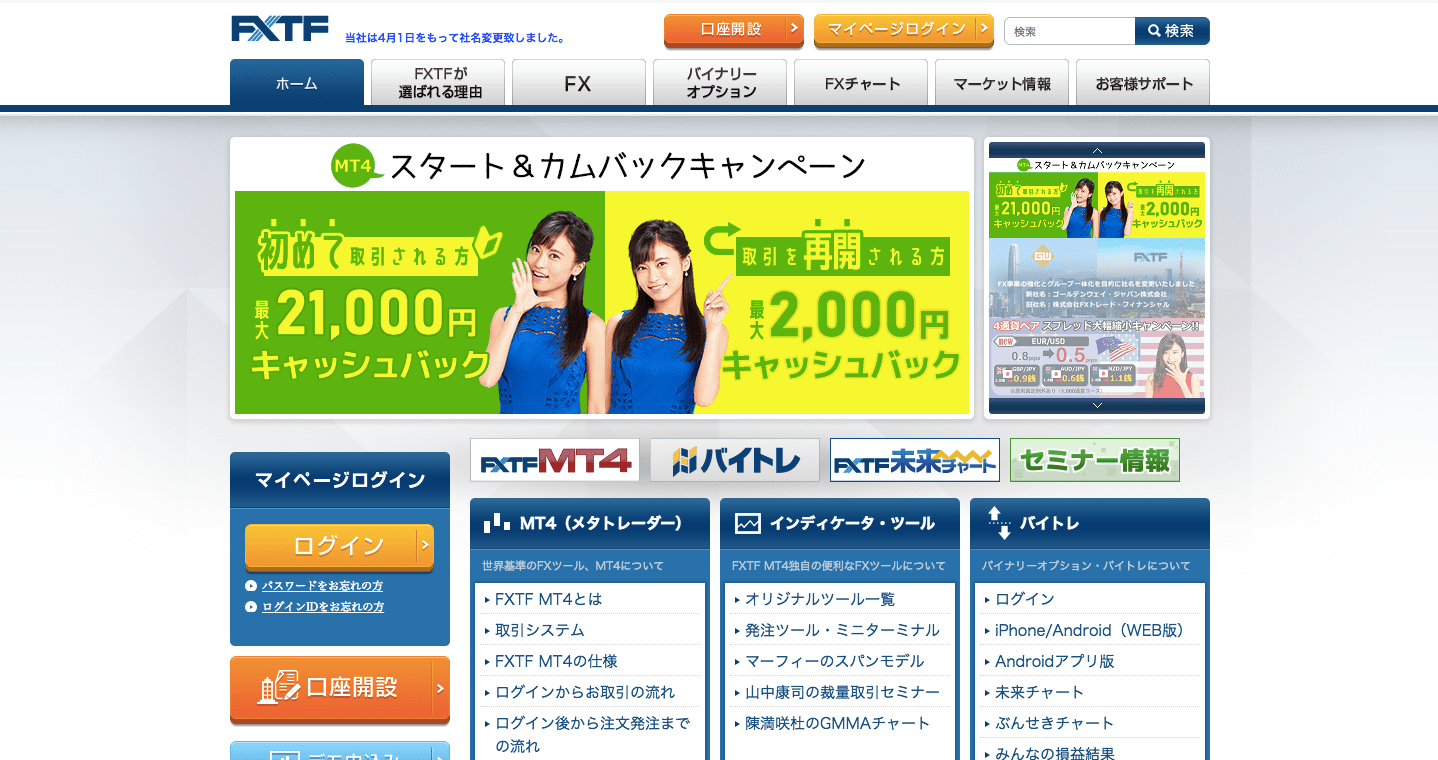1438x760 pixels.
Task: Open ログインからお取引の流れ link
Action: coord(585,692)
